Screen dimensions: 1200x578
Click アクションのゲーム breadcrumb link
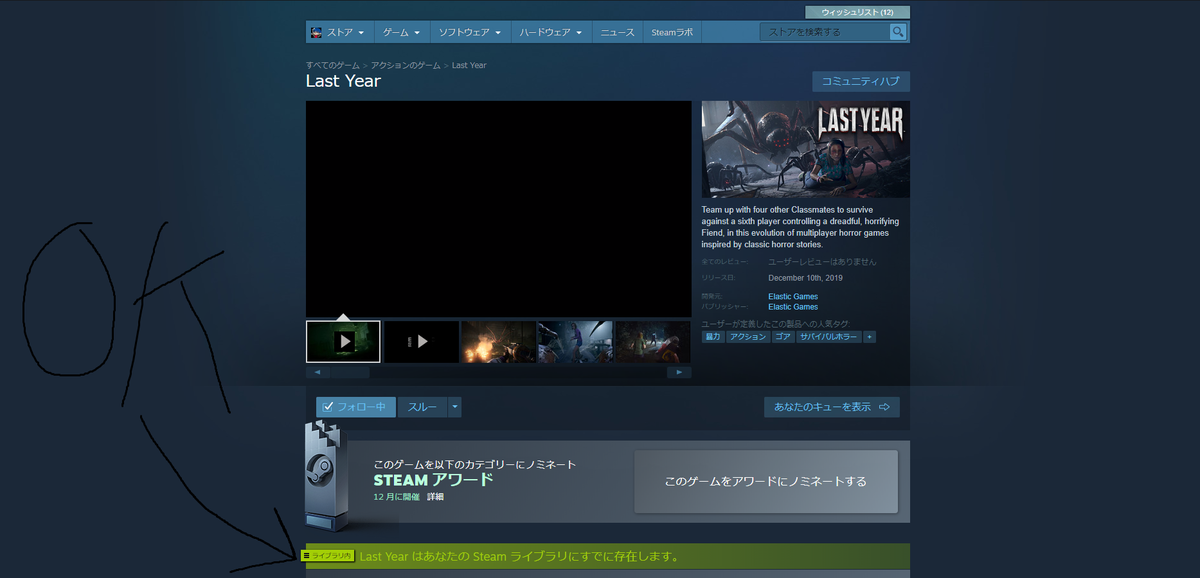click(x=405, y=65)
